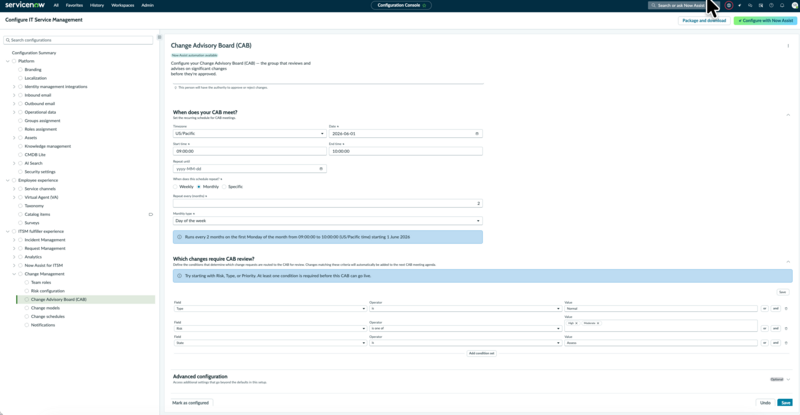
Task: Click the Start time field
Action: pos(249,152)
